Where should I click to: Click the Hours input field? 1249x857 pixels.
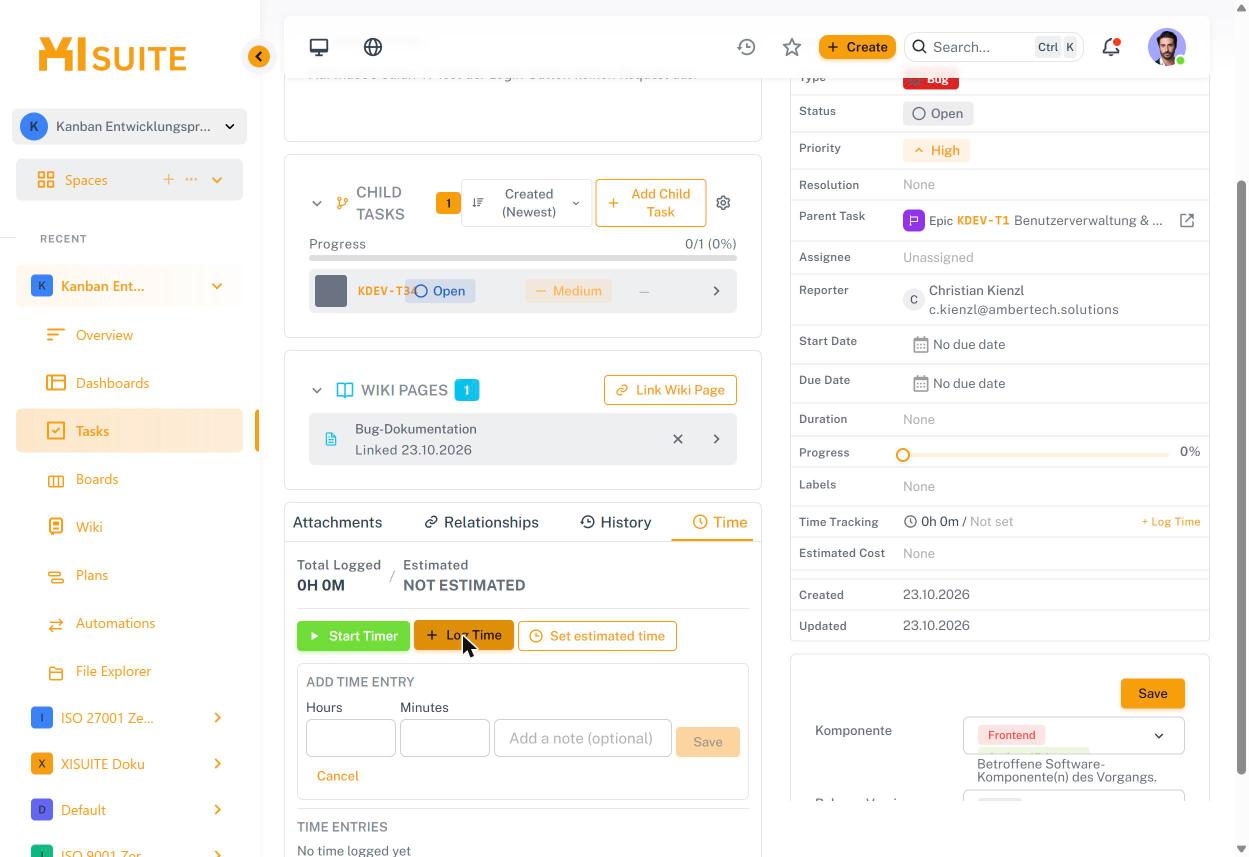[351, 738]
